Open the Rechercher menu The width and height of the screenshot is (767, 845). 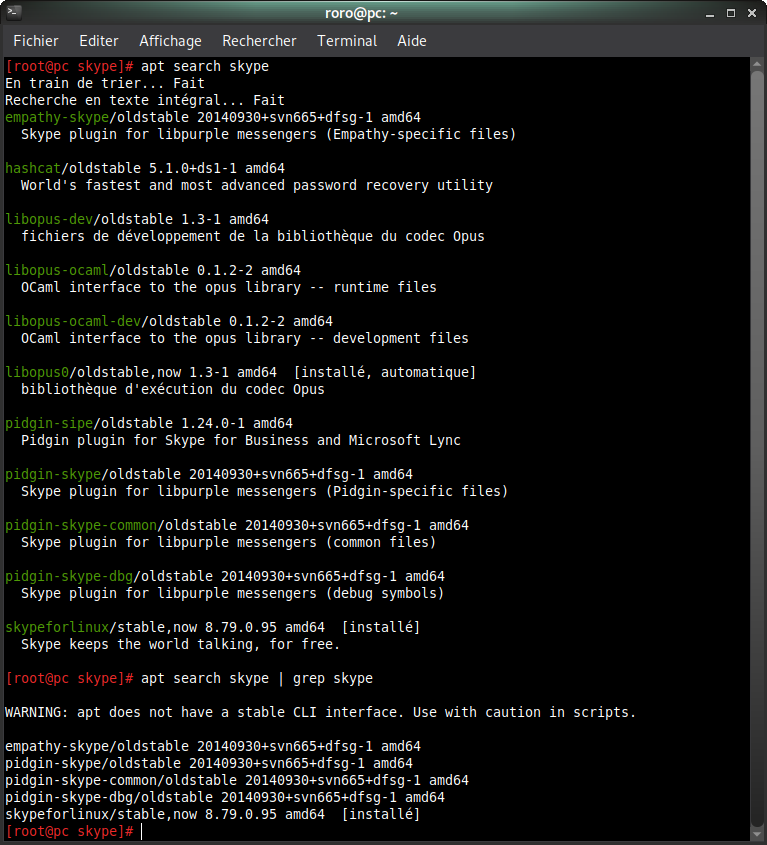pos(259,41)
